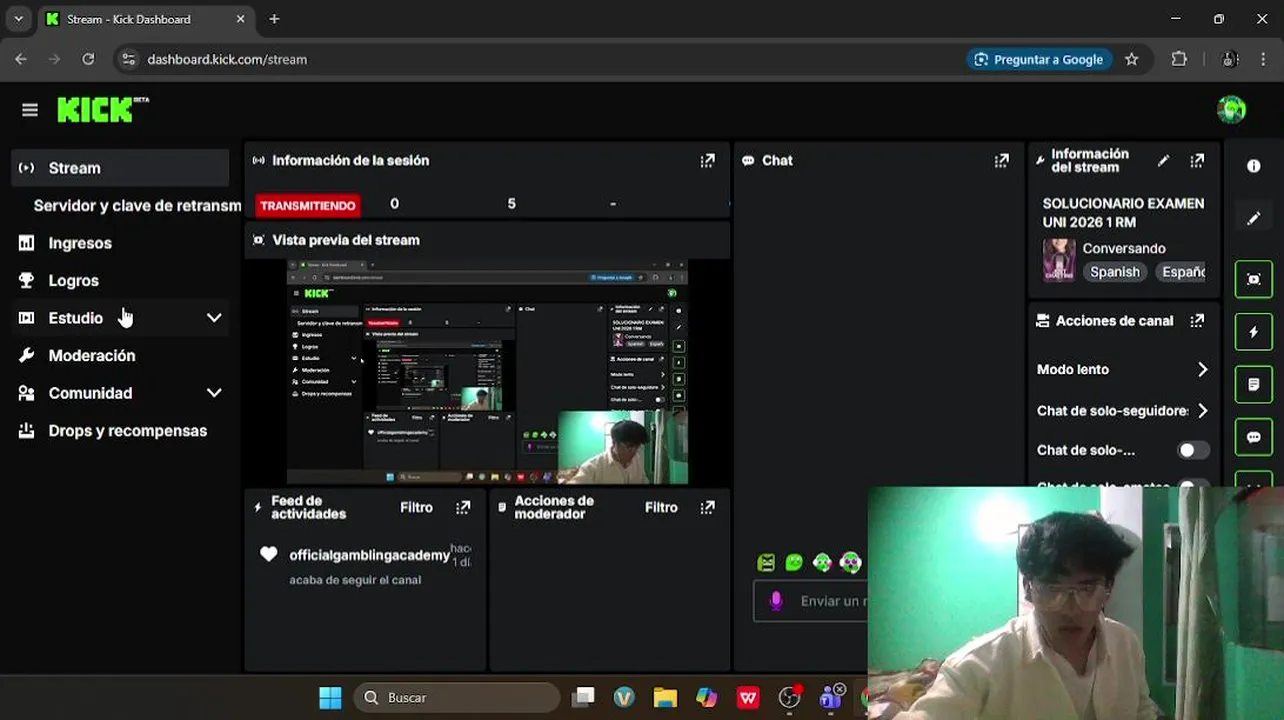Click the heart icon next to officialgamblingacademy
Screen dimensions: 1284x720
tap(269, 554)
